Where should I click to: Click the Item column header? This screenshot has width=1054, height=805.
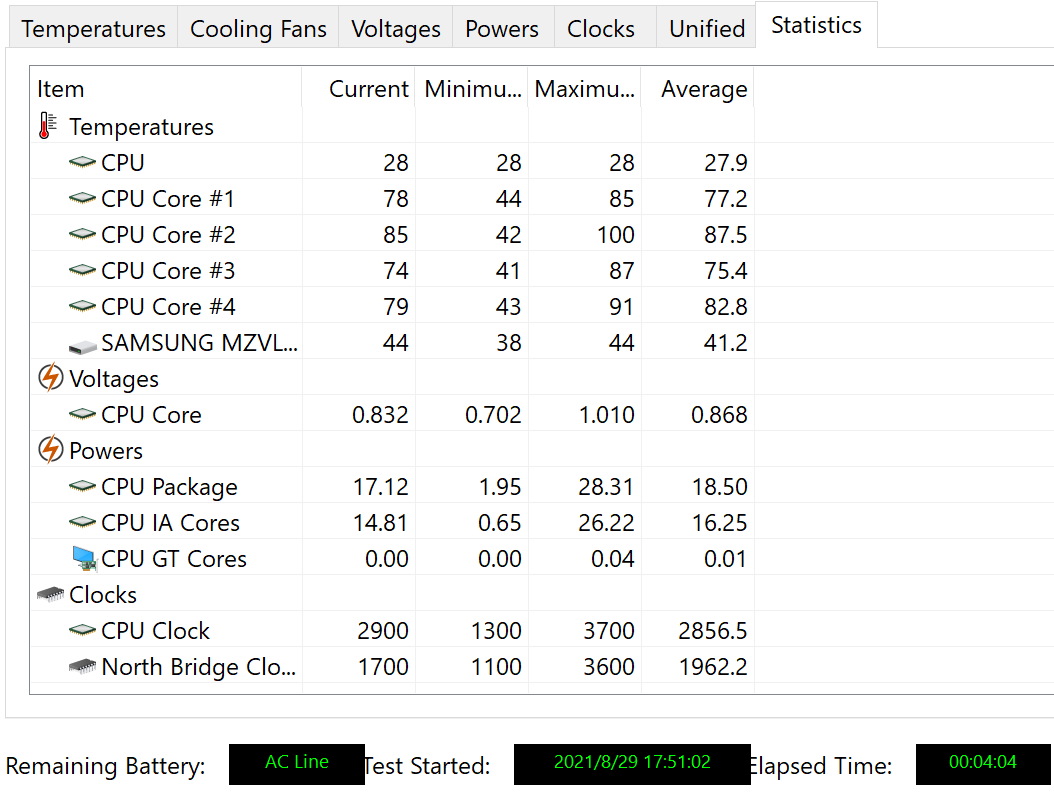166,89
